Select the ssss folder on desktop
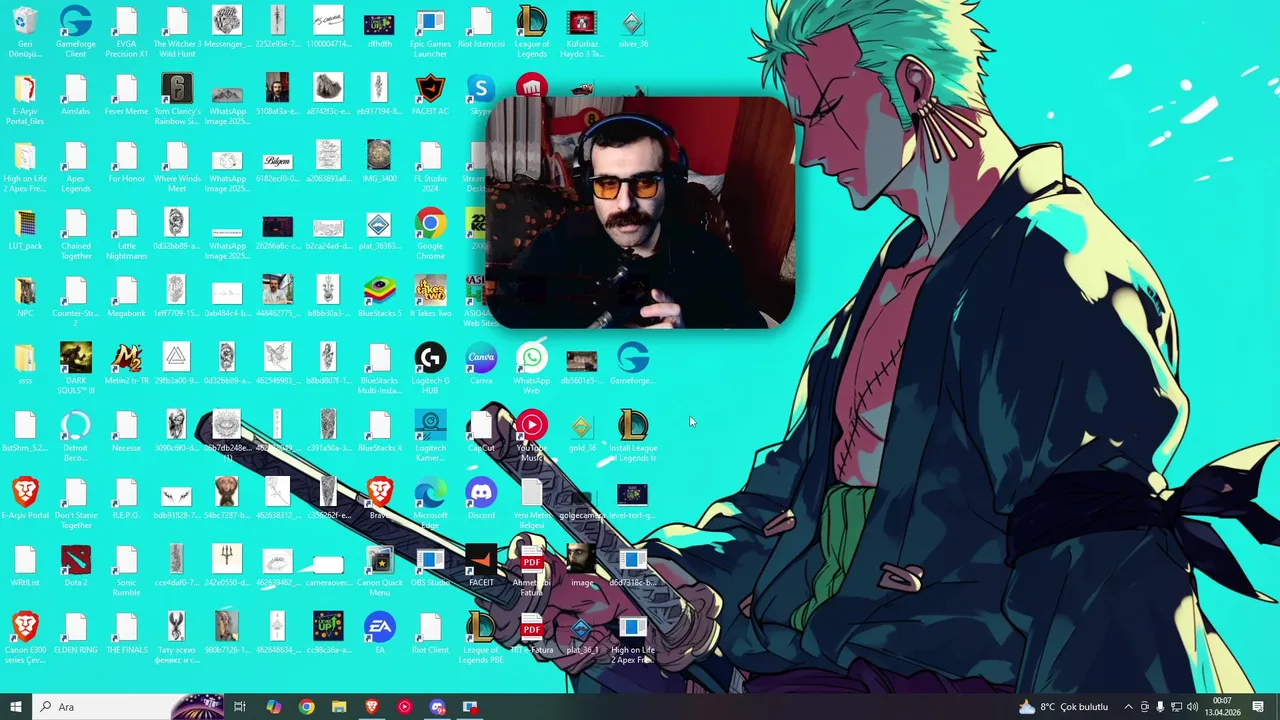Screen dimensions: 1280x720 [x=25, y=363]
